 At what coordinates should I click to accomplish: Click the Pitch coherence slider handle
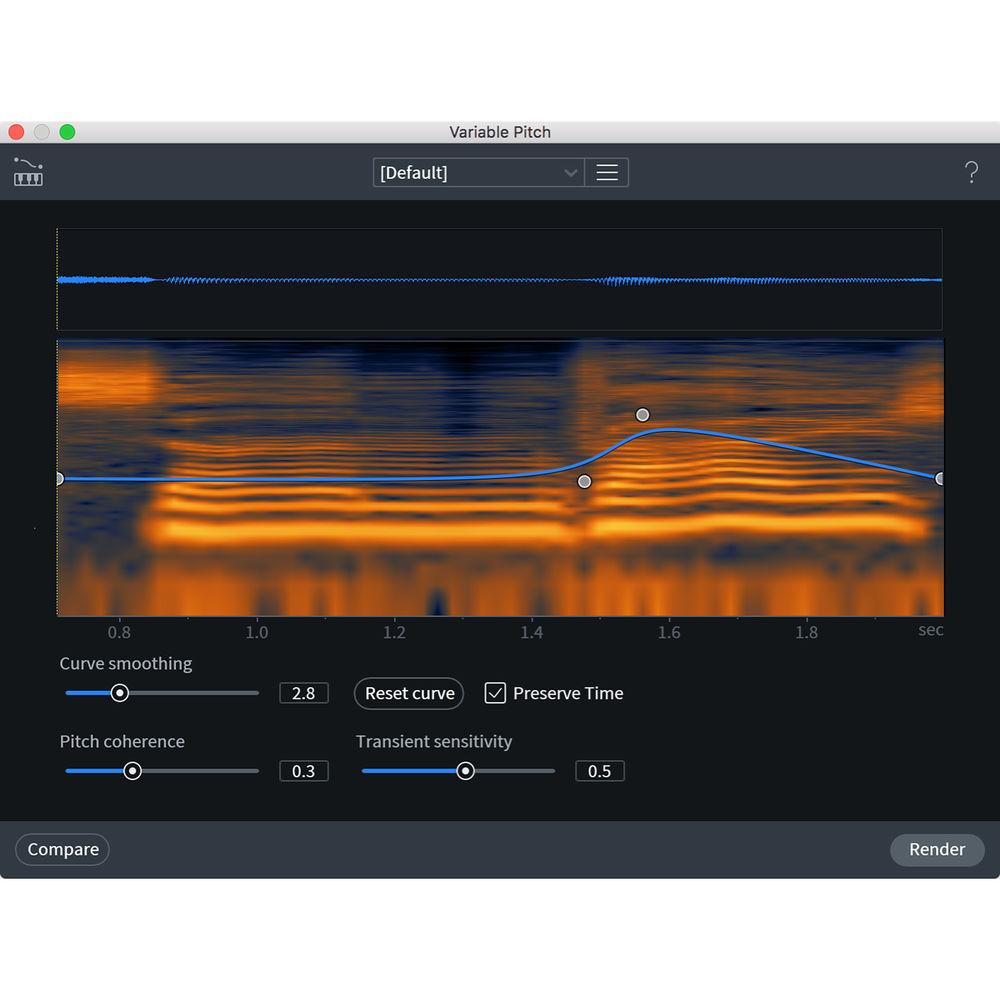tap(133, 770)
